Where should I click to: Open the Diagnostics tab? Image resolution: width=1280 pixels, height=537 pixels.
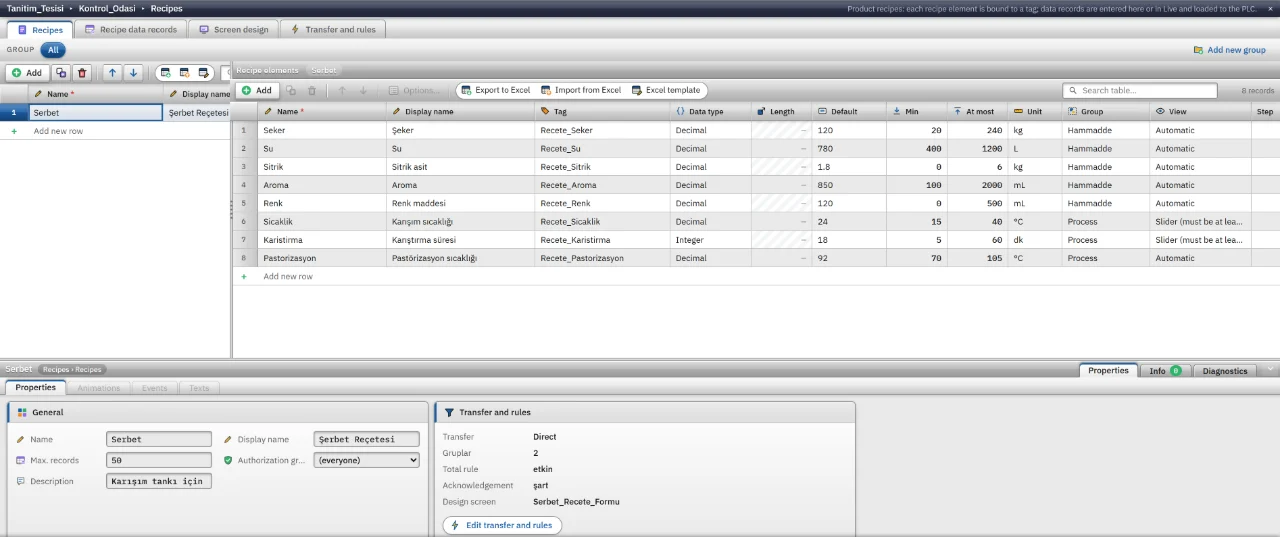(x=1225, y=371)
